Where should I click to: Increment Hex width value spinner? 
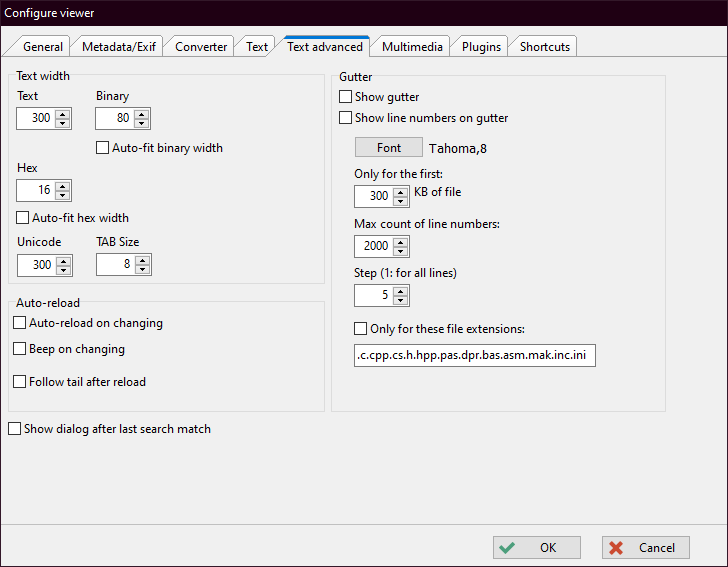pos(63,185)
